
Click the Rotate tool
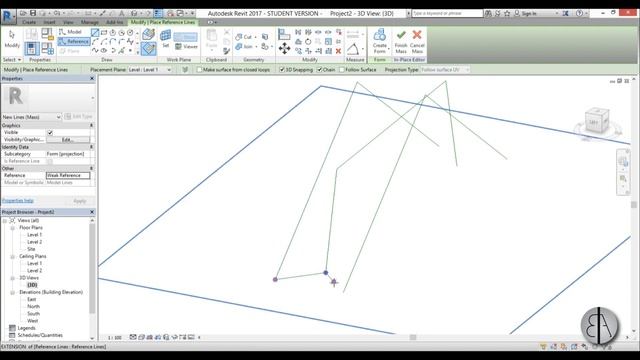(308, 41)
